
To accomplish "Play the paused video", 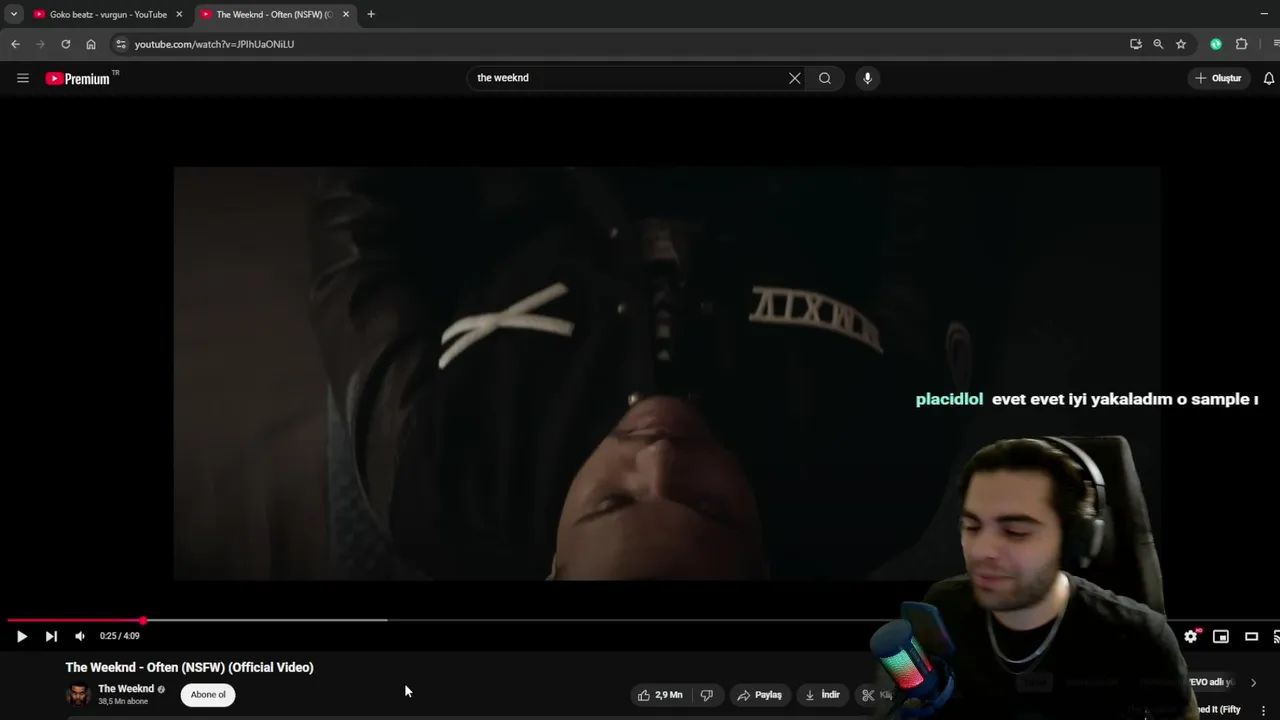I will click(x=22, y=636).
